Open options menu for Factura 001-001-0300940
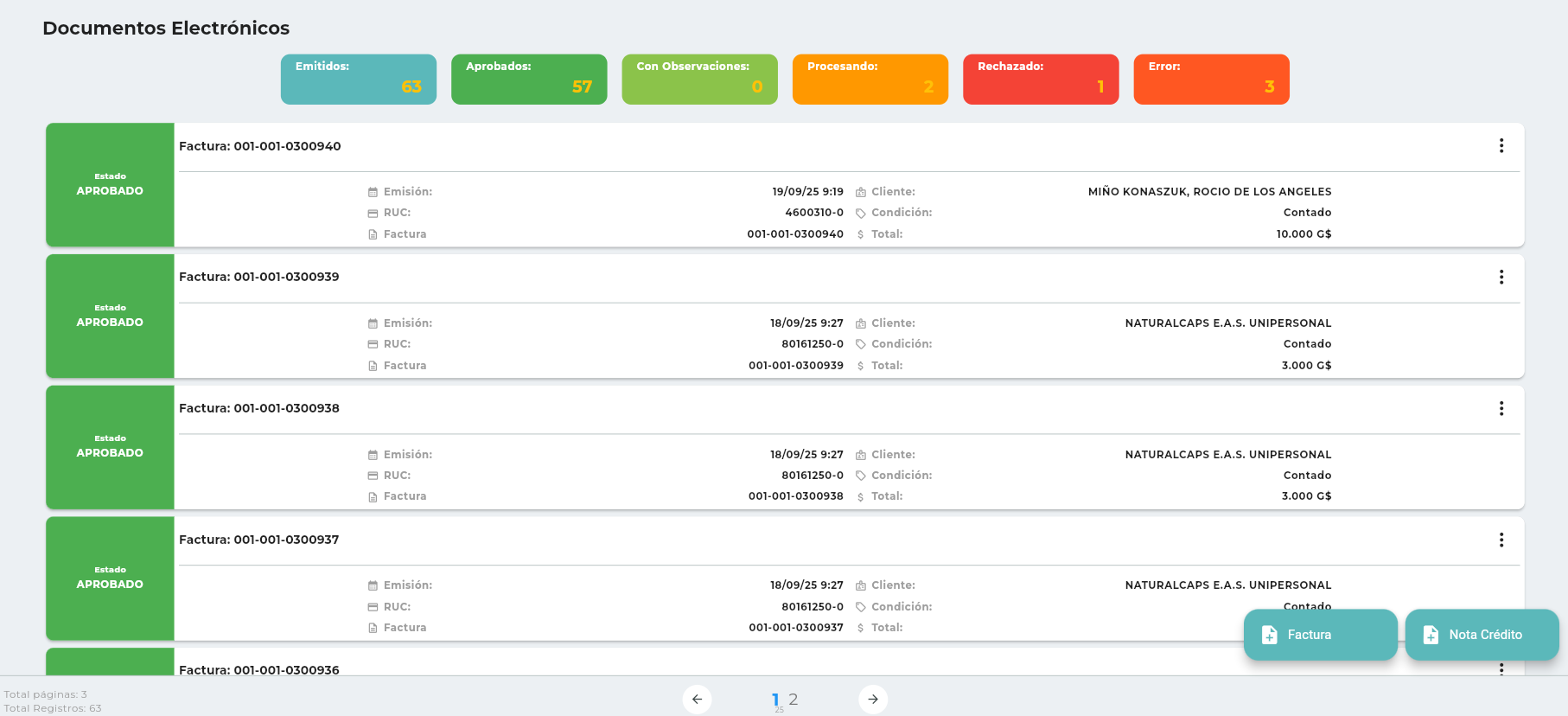This screenshot has width=1568, height=716. pyautogui.click(x=1501, y=146)
